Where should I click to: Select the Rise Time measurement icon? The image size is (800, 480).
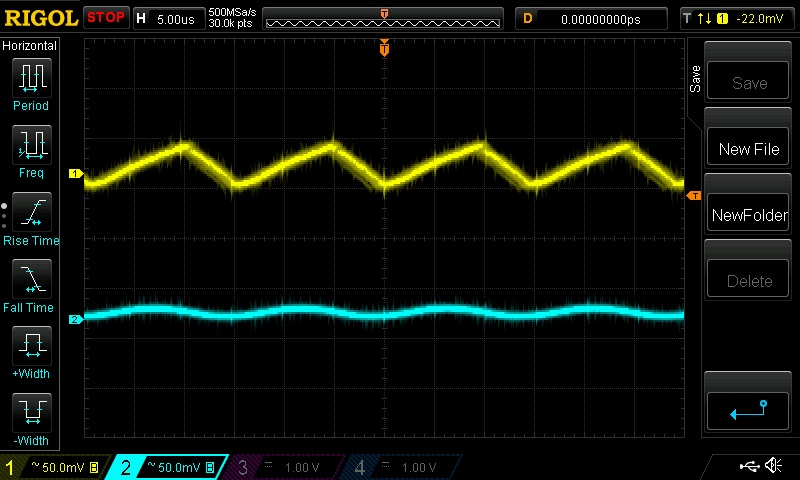(x=32, y=212)
